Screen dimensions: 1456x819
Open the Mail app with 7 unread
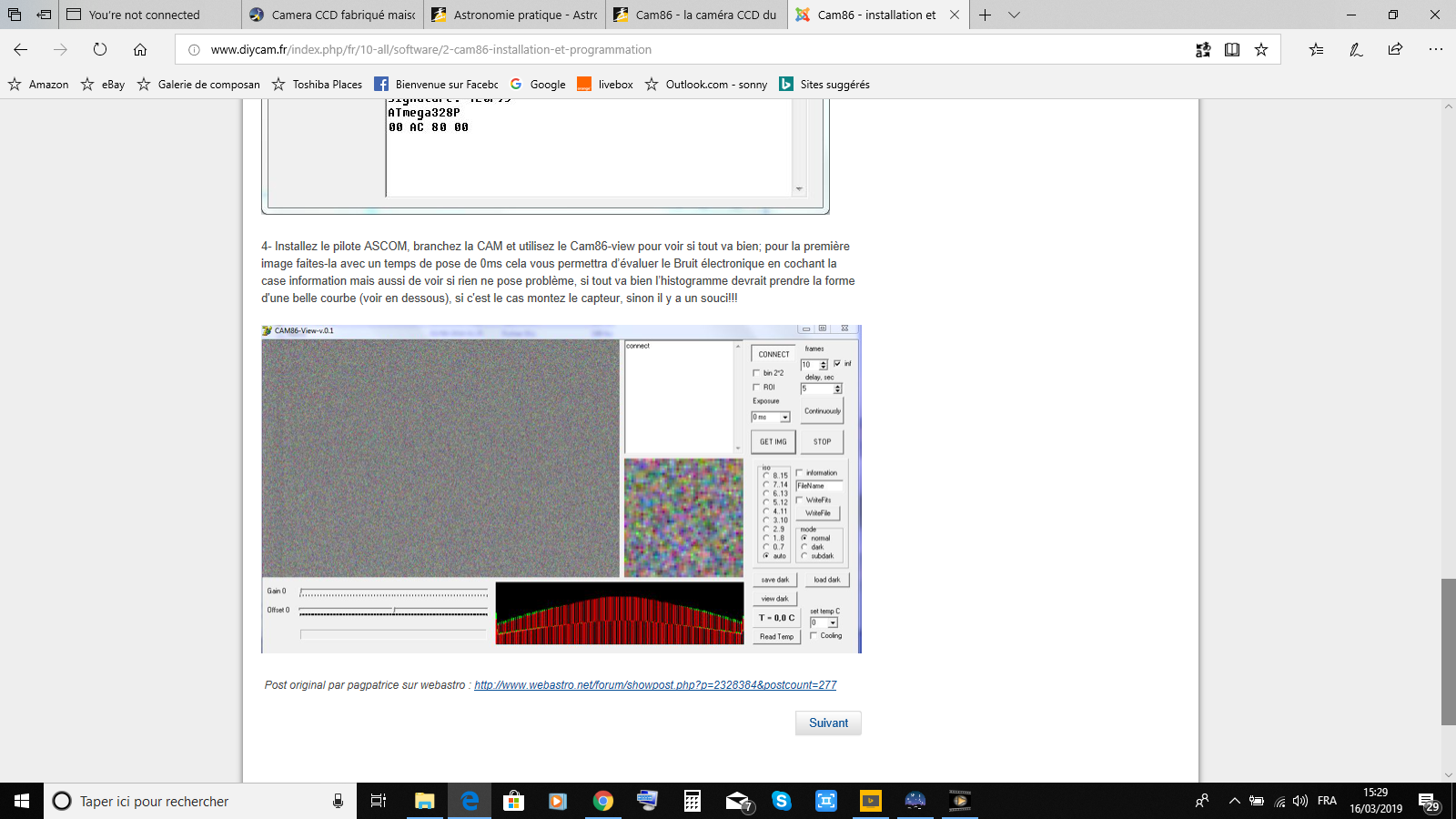tap(738, 801)
